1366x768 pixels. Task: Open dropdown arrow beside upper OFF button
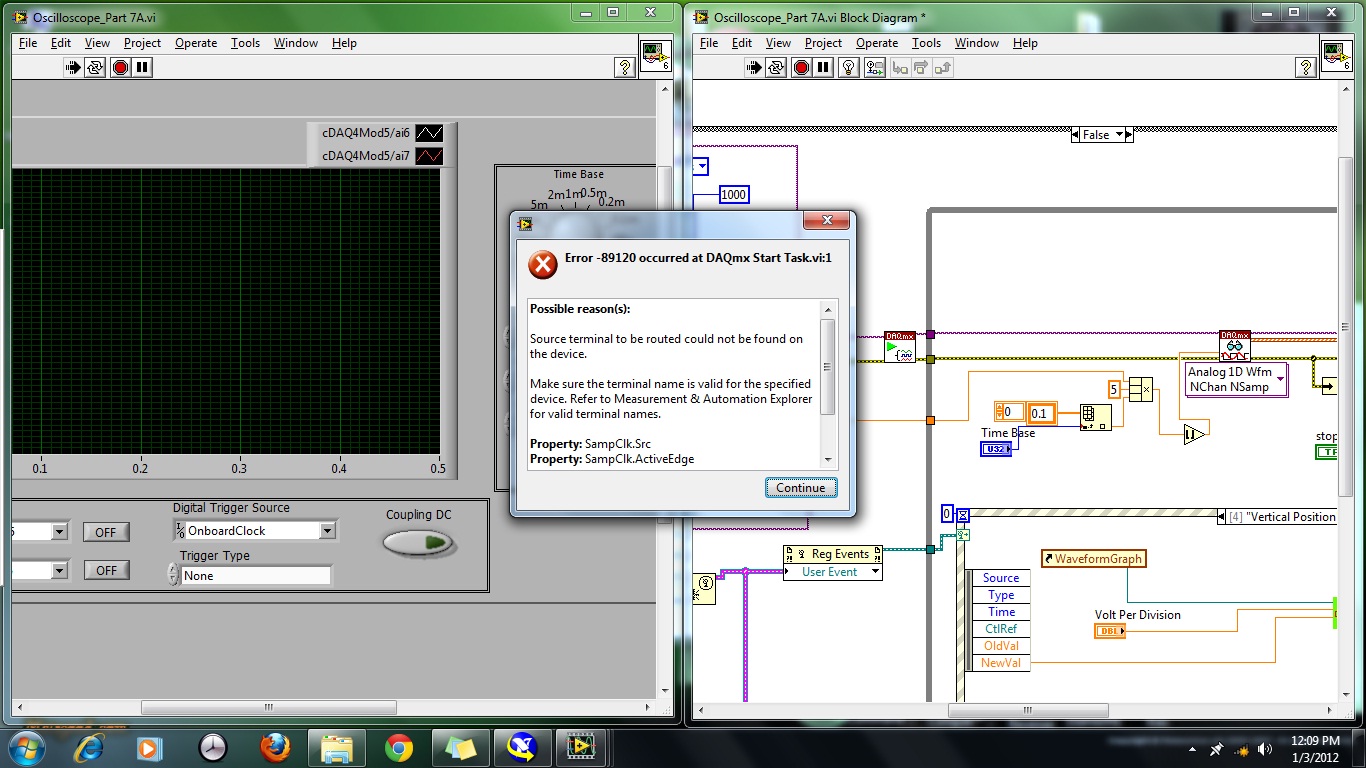pyautogui.click(x=59, y=532)
